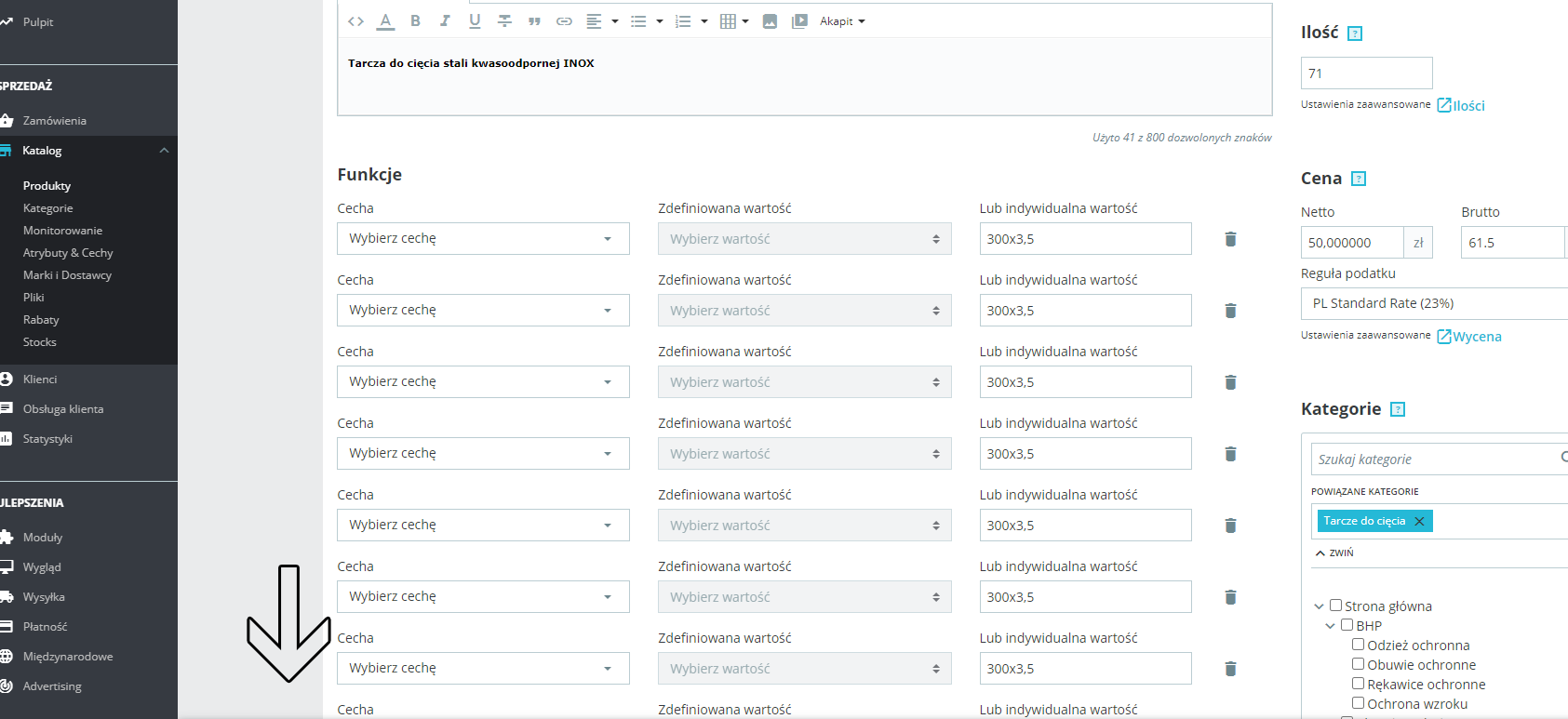Open the Akapit paragraph style dropdown
The image size is (1568, 719).
(x=842, y=21)
